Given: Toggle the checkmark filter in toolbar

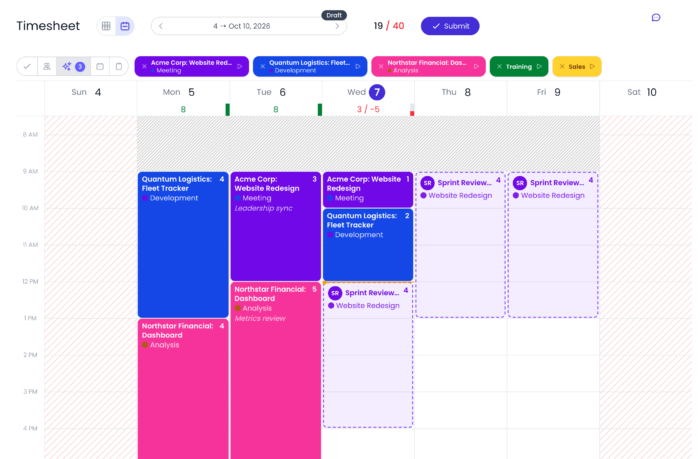Looking at the screenshot, I should [27, 67].
